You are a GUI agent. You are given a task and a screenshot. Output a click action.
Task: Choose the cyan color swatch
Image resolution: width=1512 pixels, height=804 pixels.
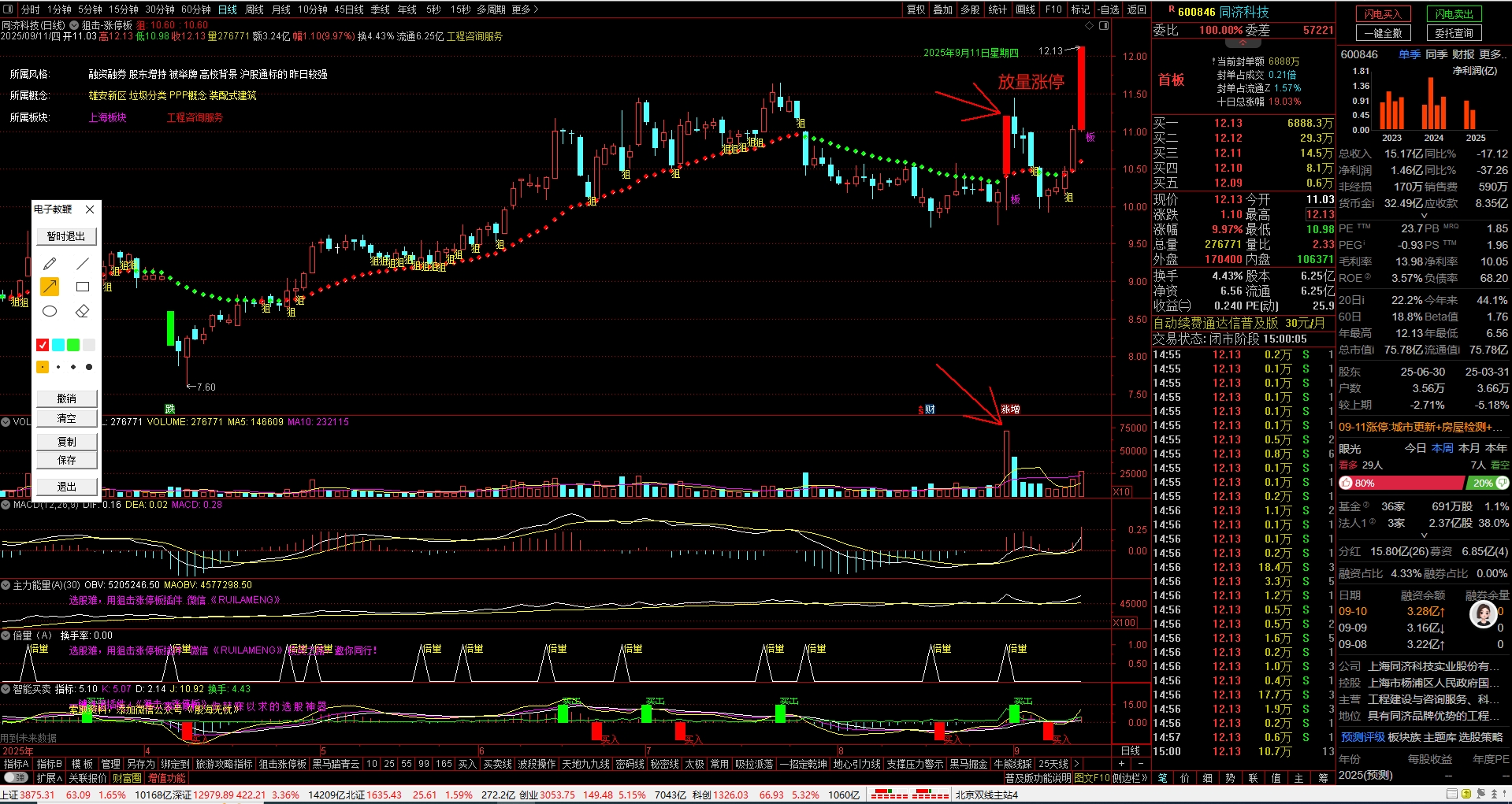(58, 345)
